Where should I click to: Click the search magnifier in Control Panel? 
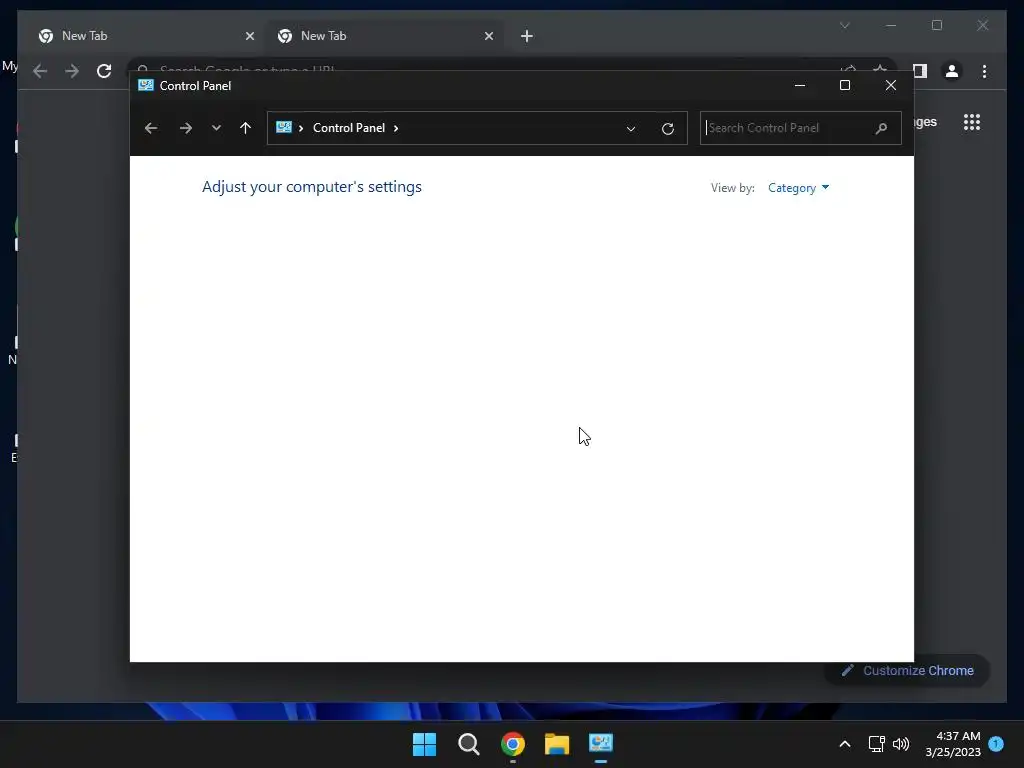click(881, 128)
